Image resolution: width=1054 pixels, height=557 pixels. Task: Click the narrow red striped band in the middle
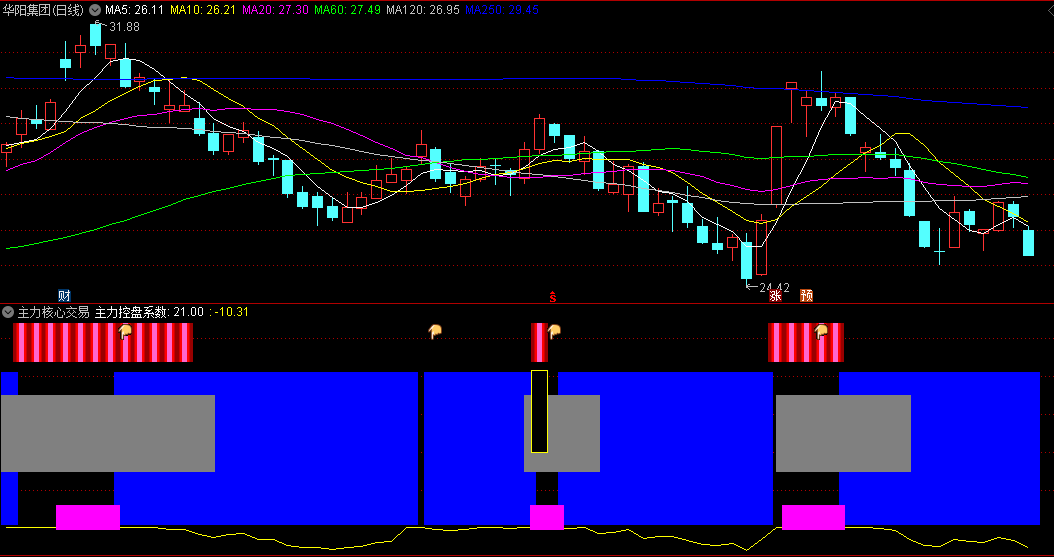click(x=539, y=343)
